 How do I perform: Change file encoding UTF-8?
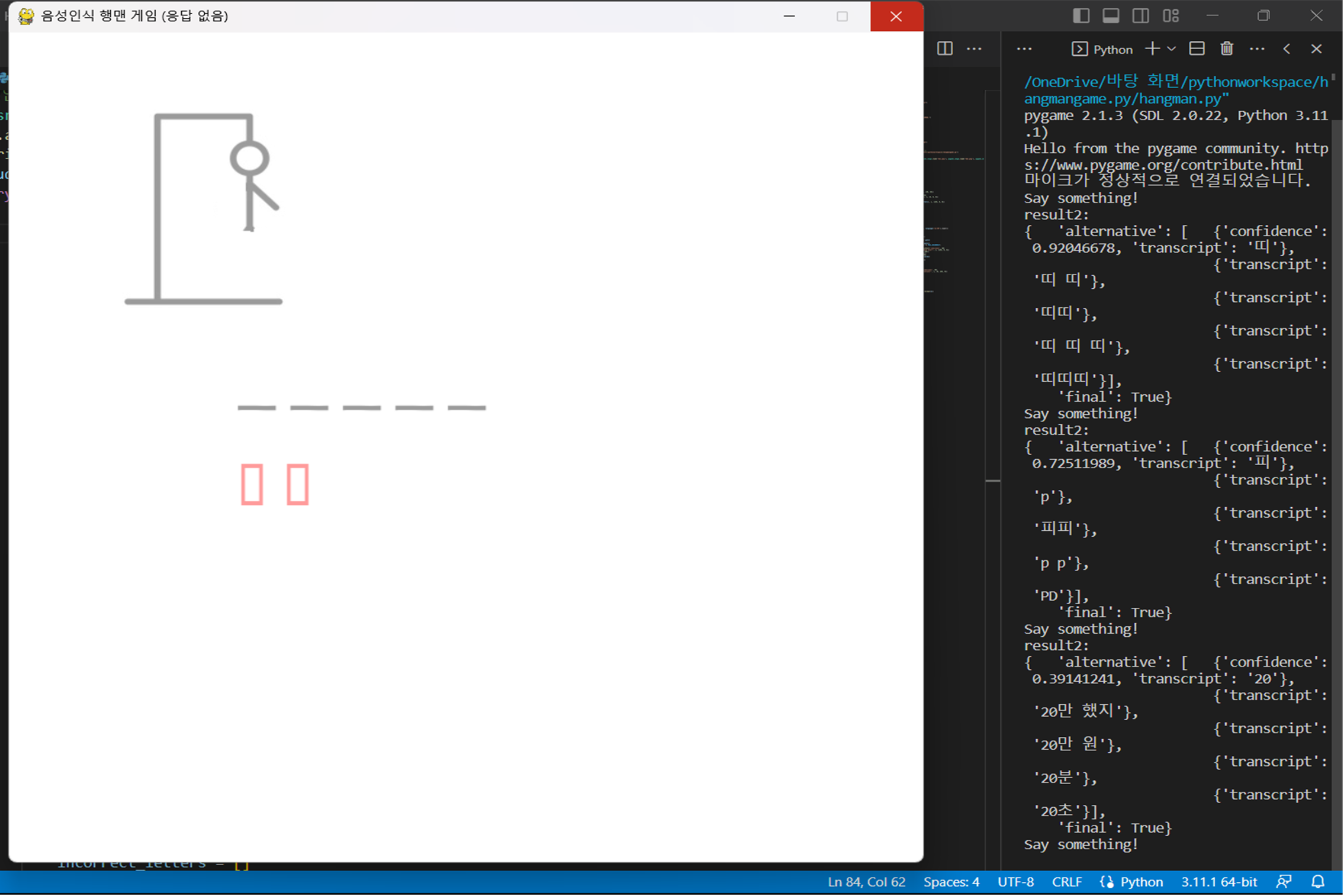click(1015, 882)
